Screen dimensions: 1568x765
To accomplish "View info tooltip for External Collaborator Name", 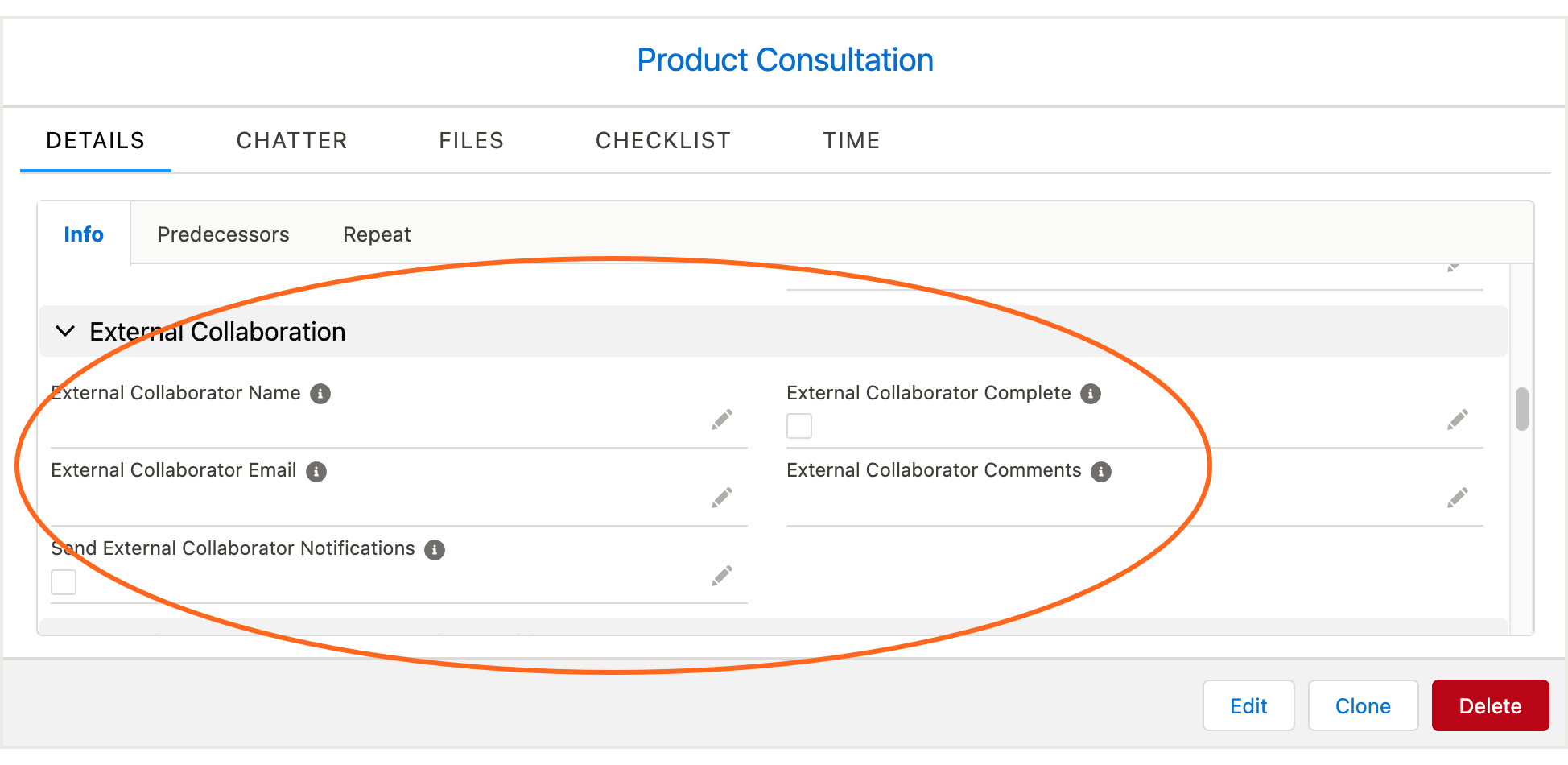I will [x=320, y=394].
